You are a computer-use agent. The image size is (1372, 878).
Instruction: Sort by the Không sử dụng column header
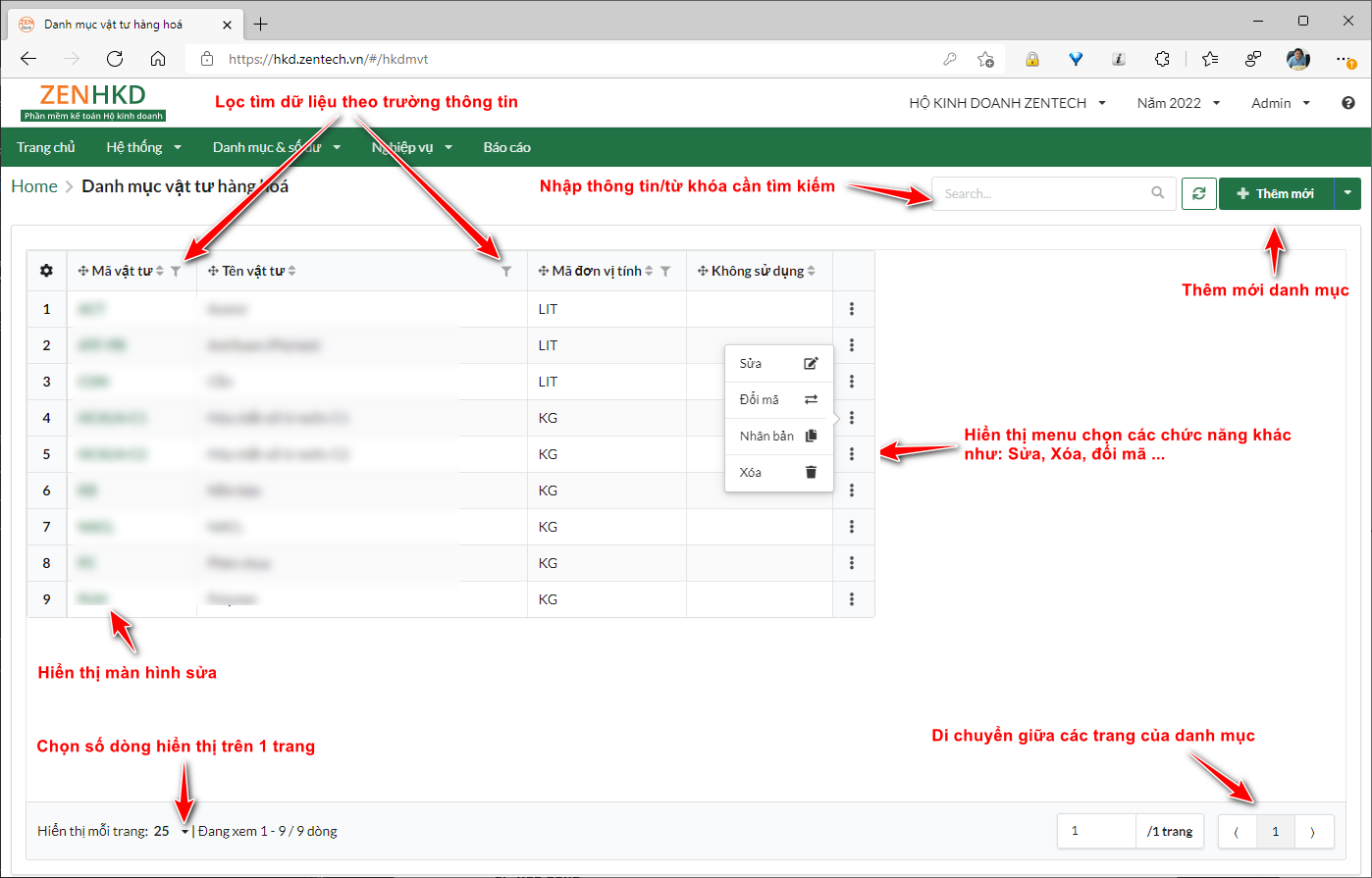pos(758,271)
